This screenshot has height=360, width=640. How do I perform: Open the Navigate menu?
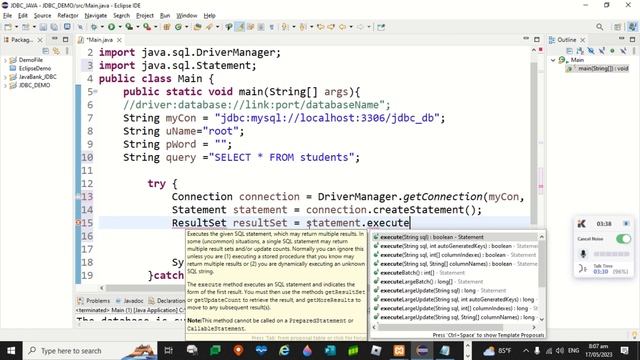click(x=96, y=16)
